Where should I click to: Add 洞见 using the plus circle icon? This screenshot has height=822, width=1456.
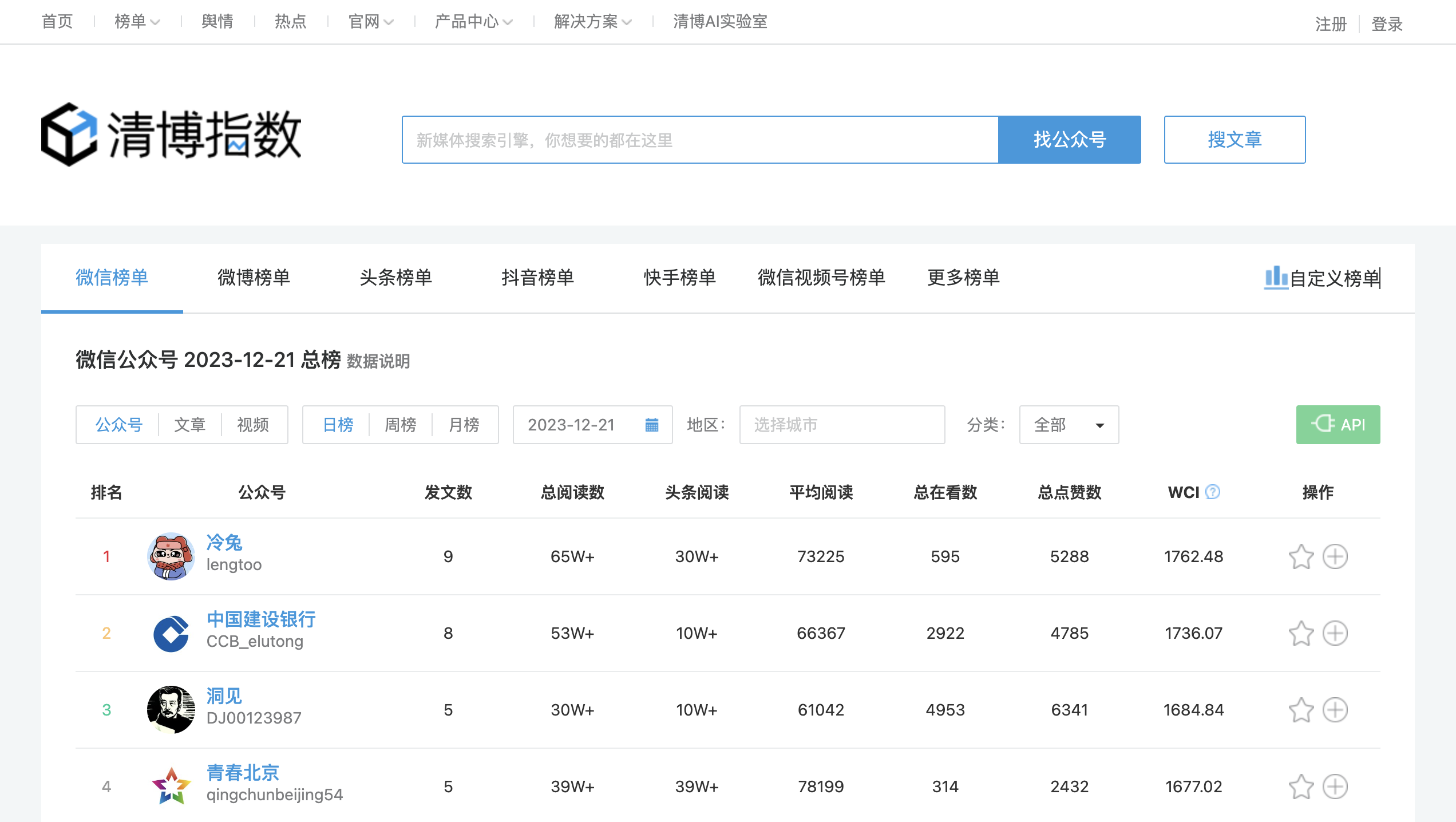tap(1335, 710)
